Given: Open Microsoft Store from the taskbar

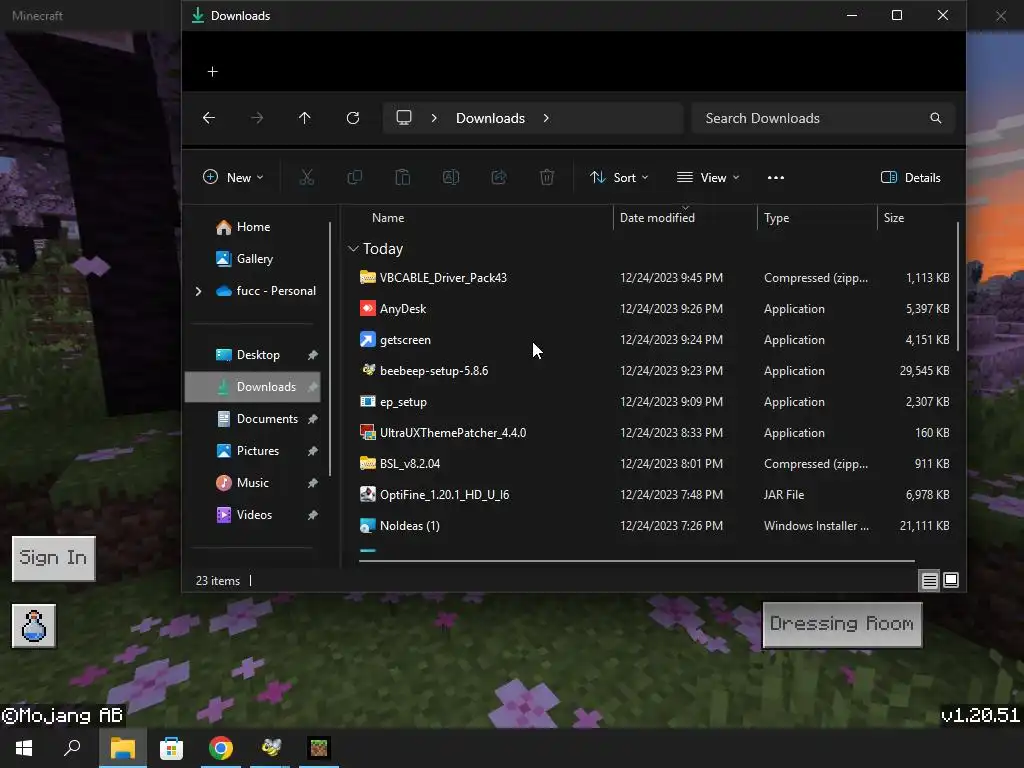Looking at the screenshot, I should [172, 748].
